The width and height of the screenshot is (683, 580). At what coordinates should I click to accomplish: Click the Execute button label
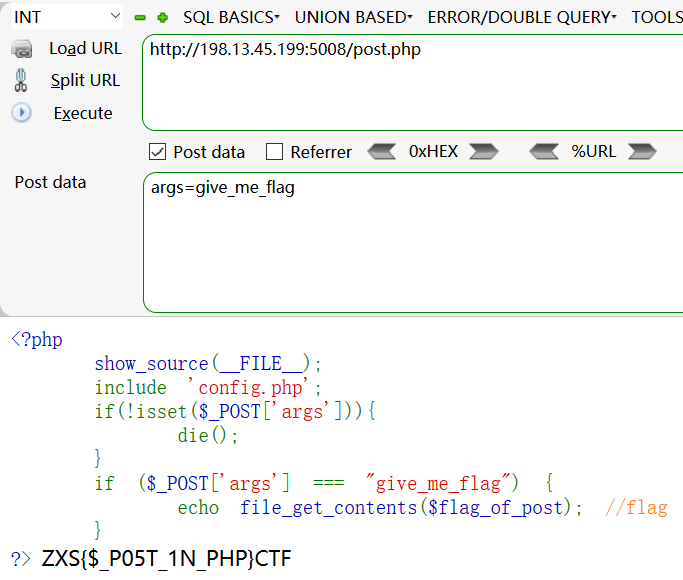[x=83, y=113]
